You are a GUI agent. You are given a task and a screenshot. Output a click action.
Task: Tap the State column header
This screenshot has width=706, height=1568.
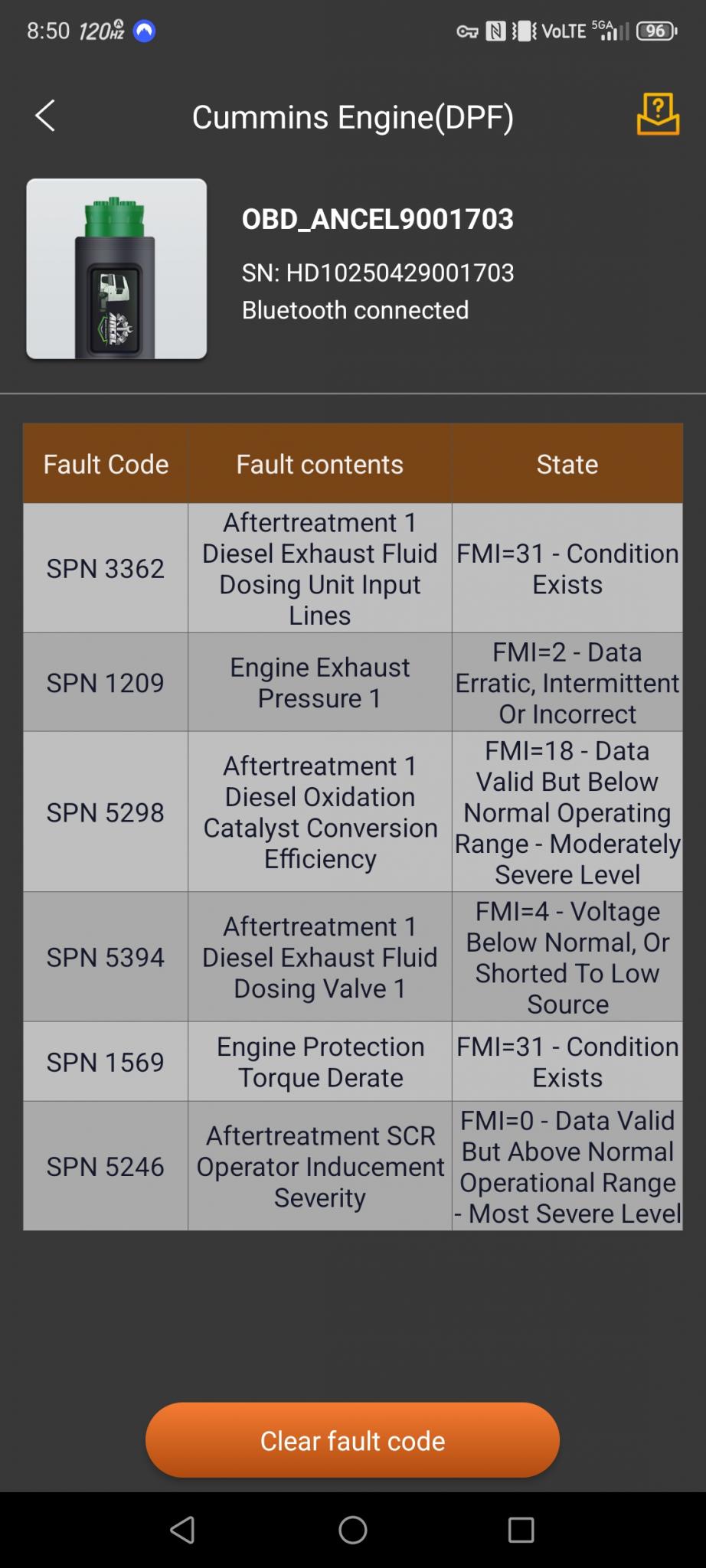click(x=567, y=464)
